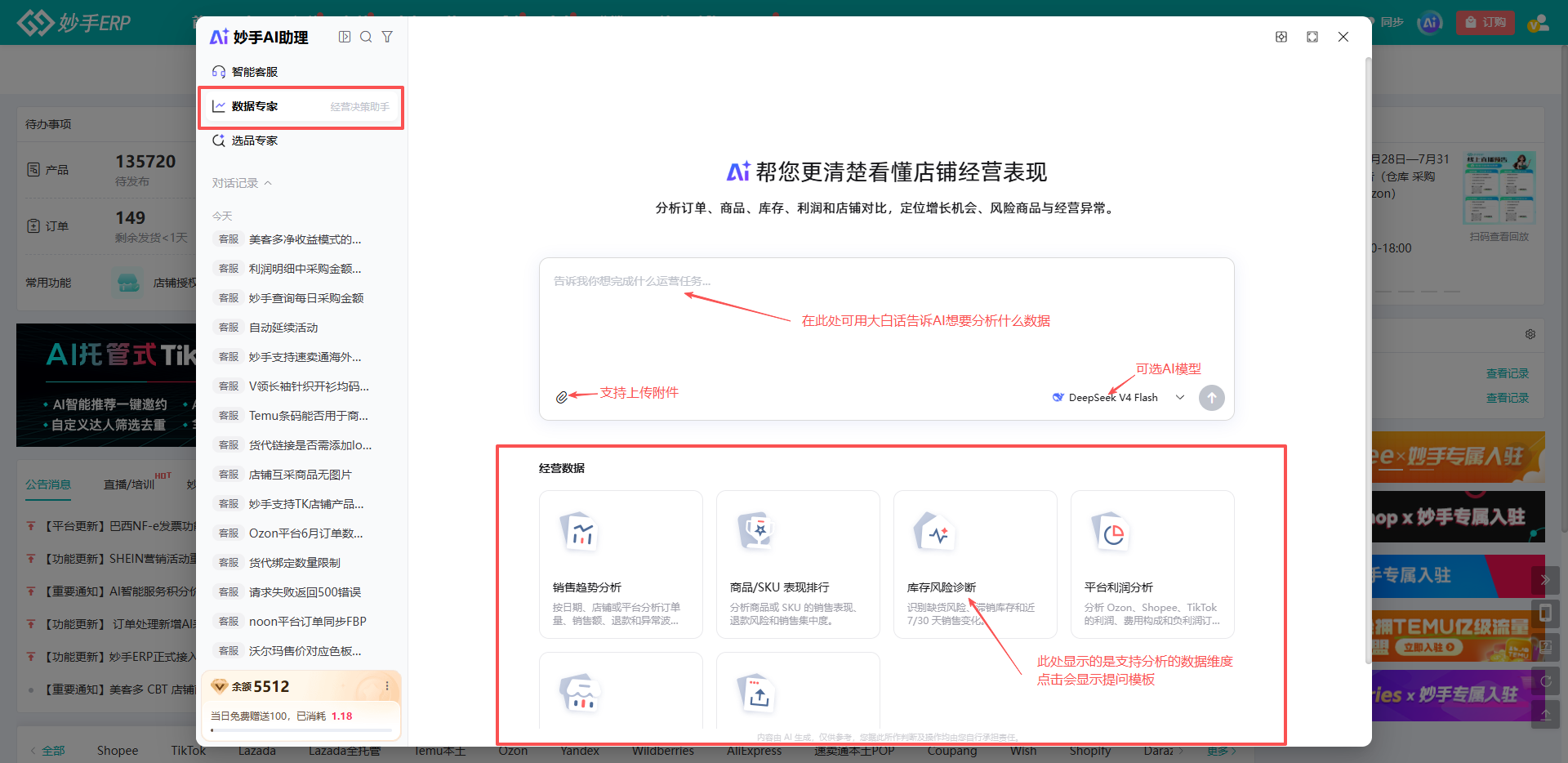Screen dimensions: 1568x763
Task: Select 数据专家 assistant
Action: (301, 106)
